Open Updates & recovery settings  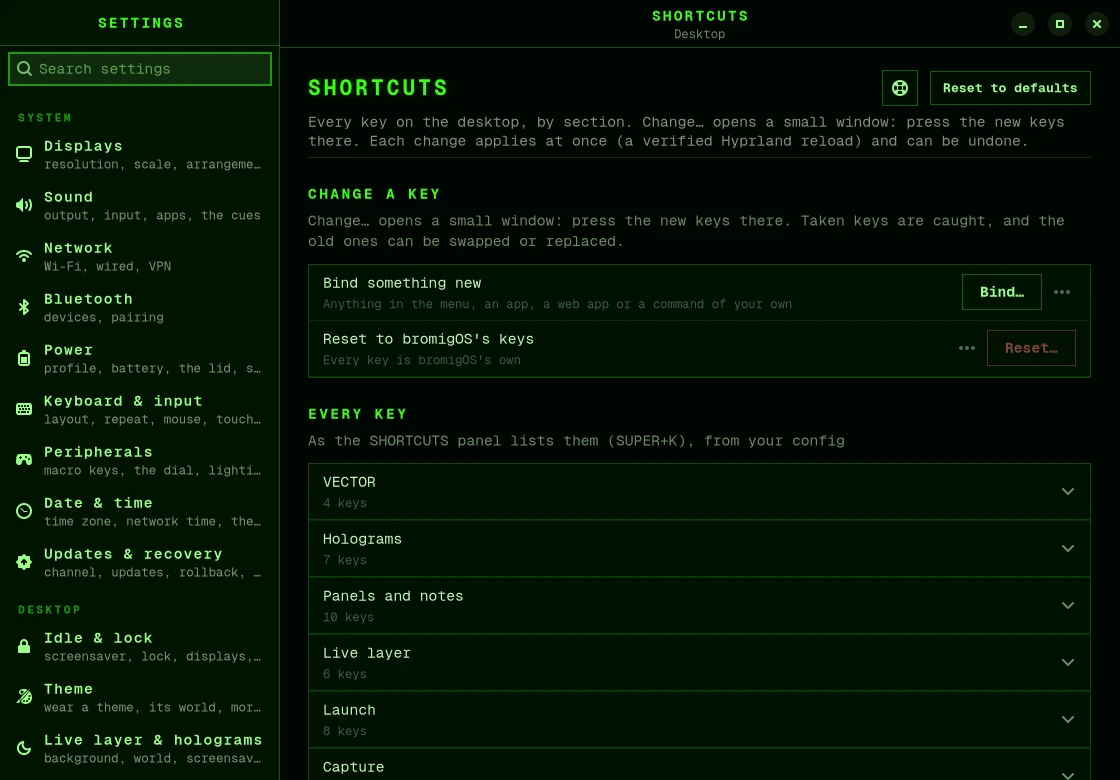tap(139, 562)
